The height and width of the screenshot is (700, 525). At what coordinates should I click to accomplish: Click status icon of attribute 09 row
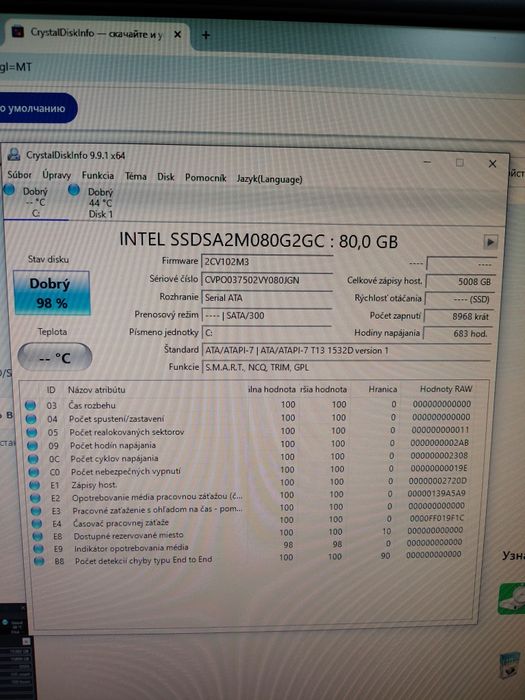[x=32, y=446]
